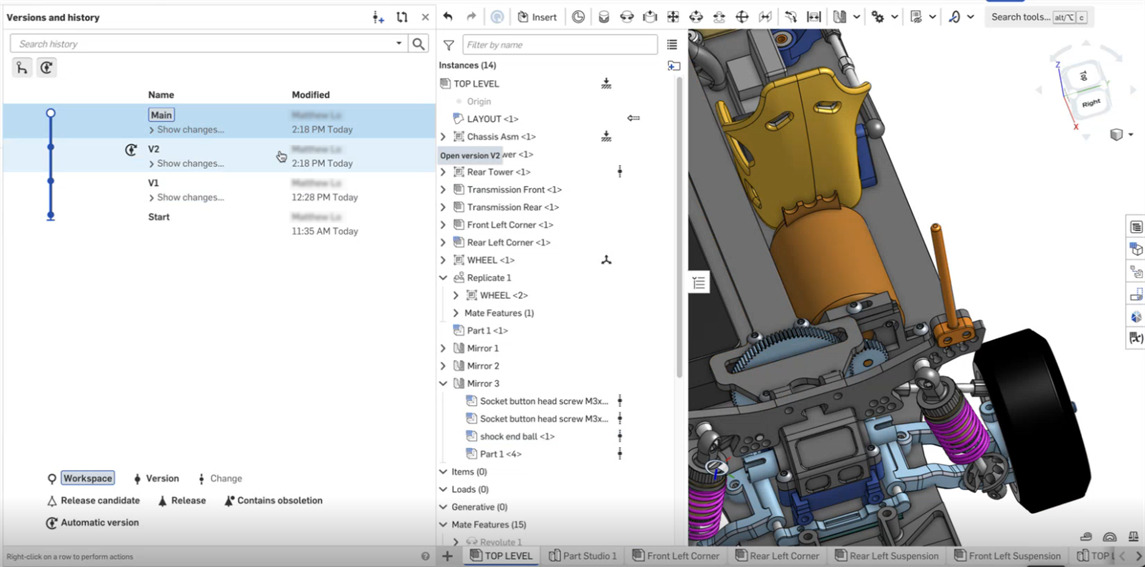This screenshot has width=1145, height=567.
Task: Open the list view options icon next to filter field
Action: click(x=672, y=45)
